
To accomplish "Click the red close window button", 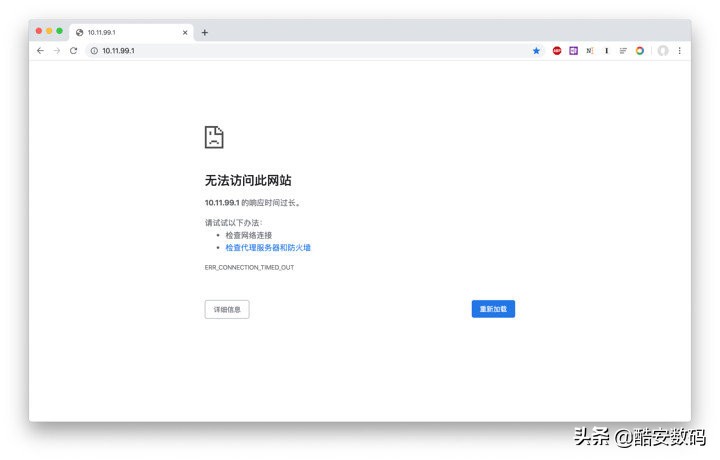I will 39,31.
